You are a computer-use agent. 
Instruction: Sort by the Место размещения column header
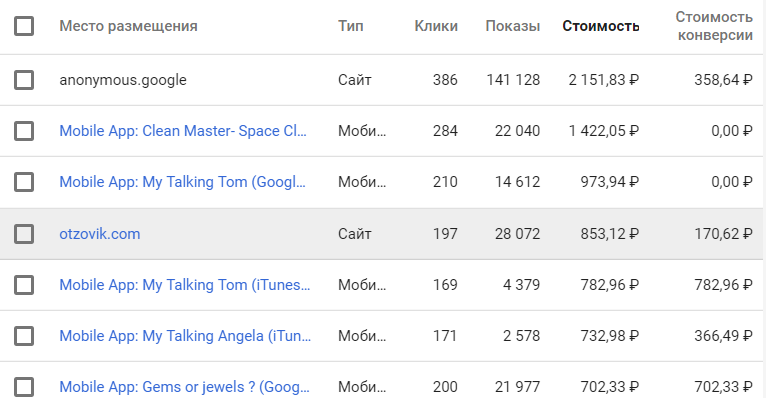point(128,26)
